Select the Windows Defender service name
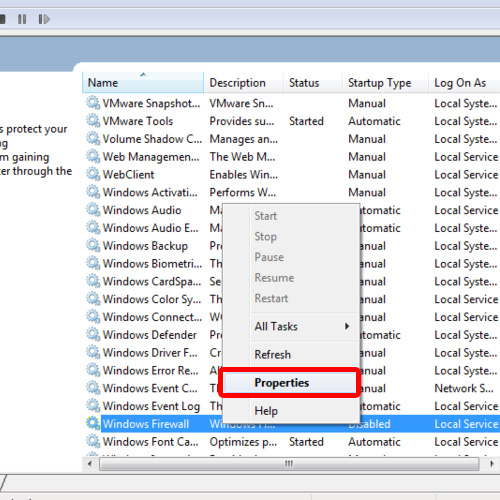The height and width of the screenshot is (500, 500). click(x=150, y=335)
